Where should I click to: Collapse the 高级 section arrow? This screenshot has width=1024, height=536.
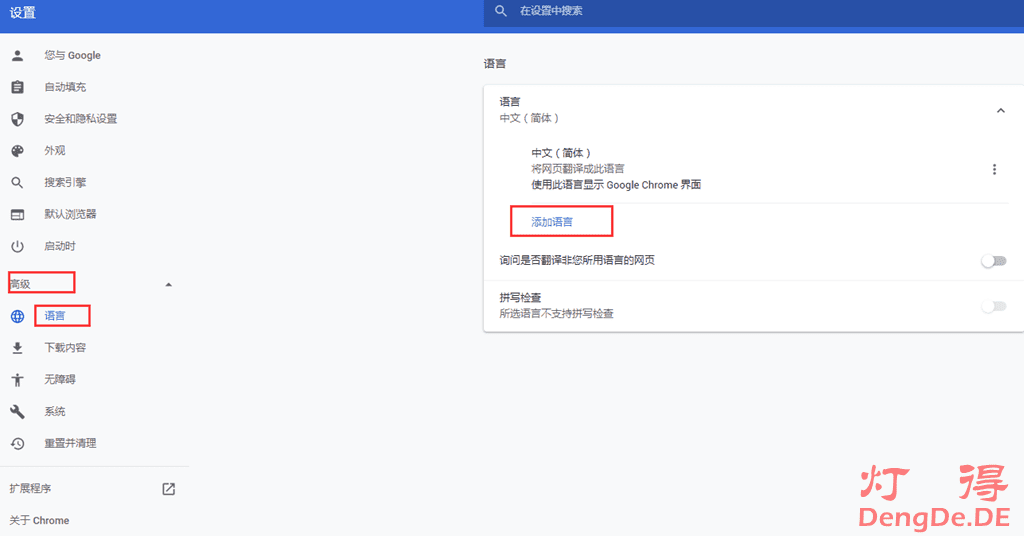click(x=168, y=285)
